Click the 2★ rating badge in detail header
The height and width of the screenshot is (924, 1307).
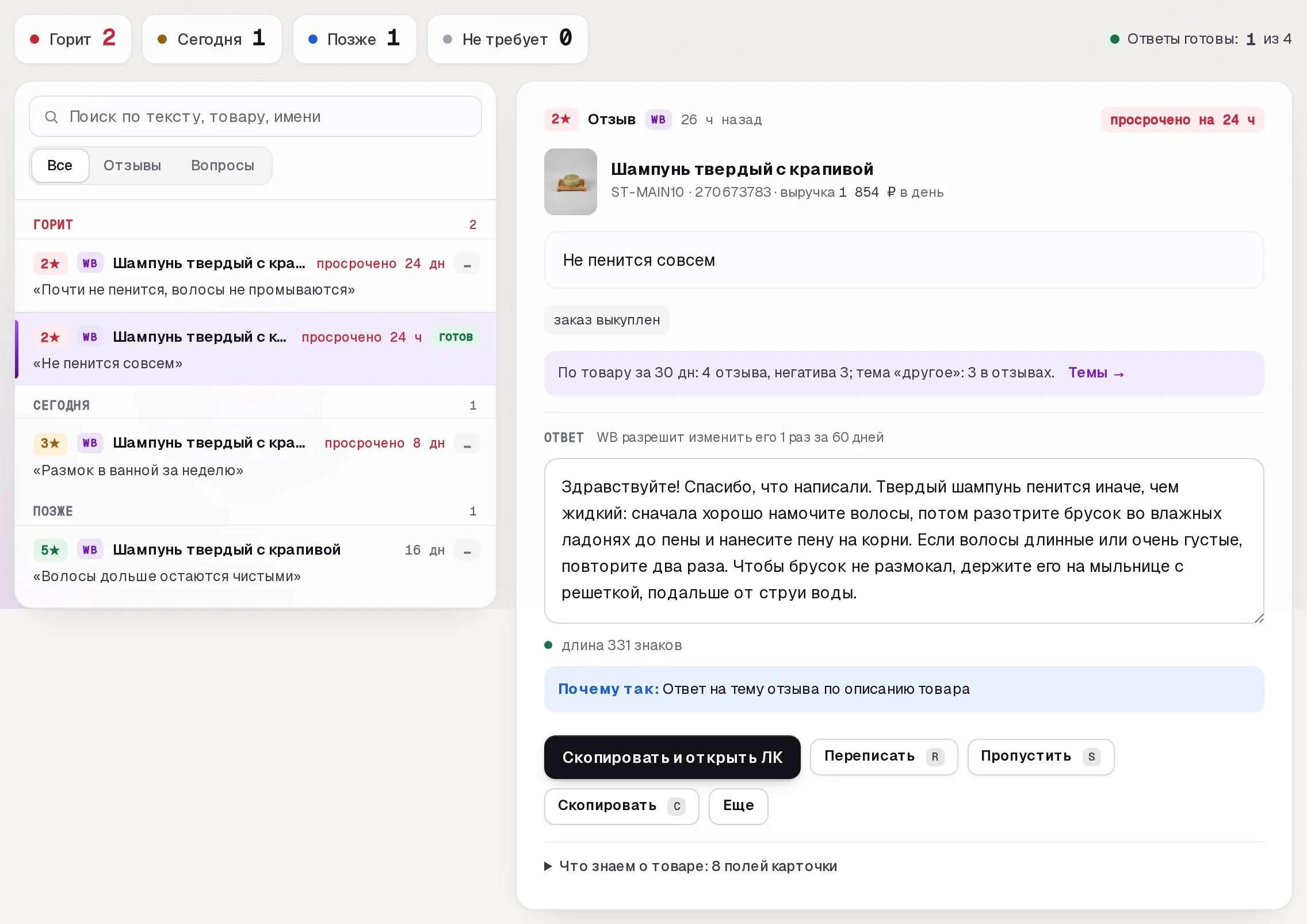(561, 120)
